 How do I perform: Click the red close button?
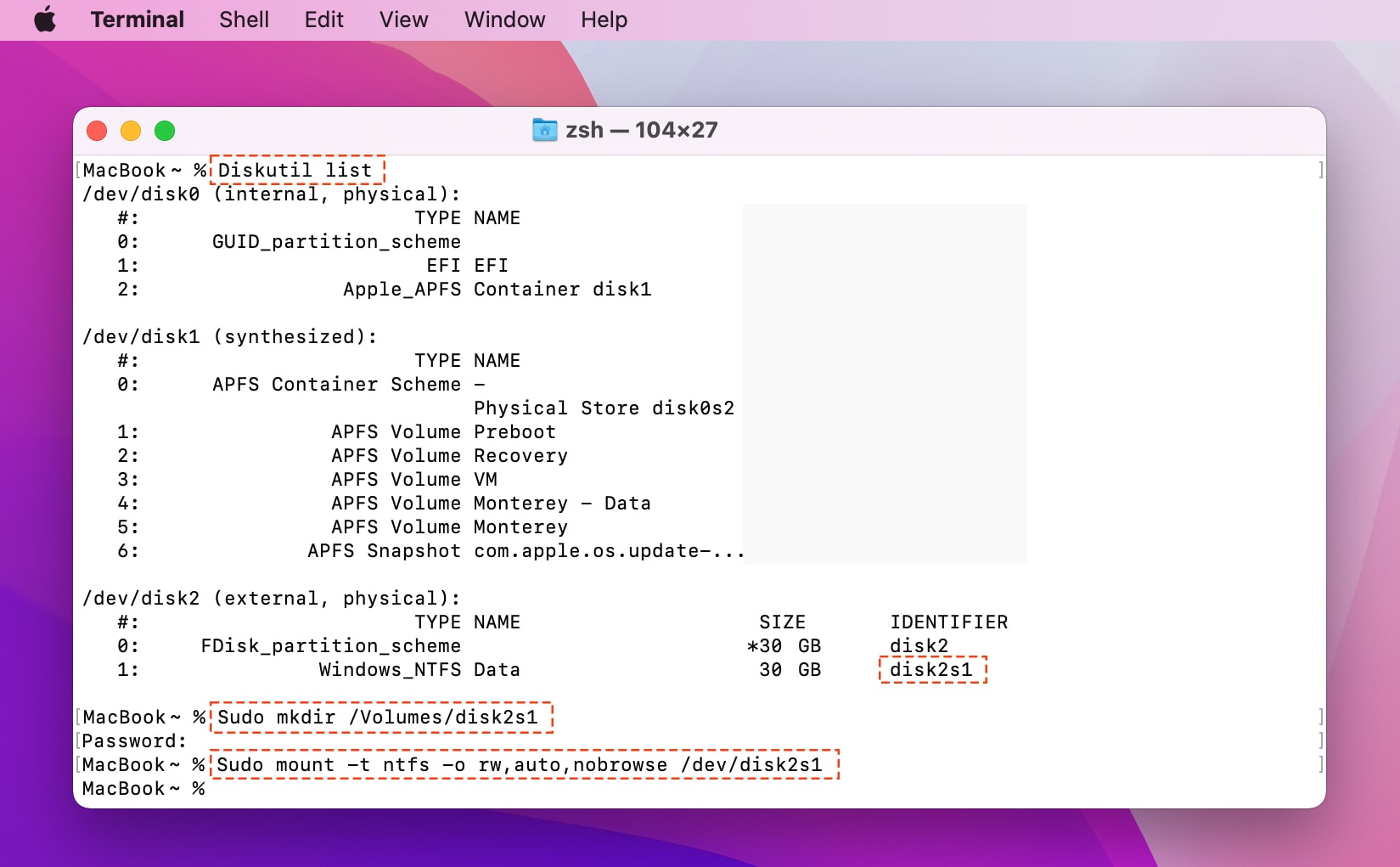pos(97,131)
